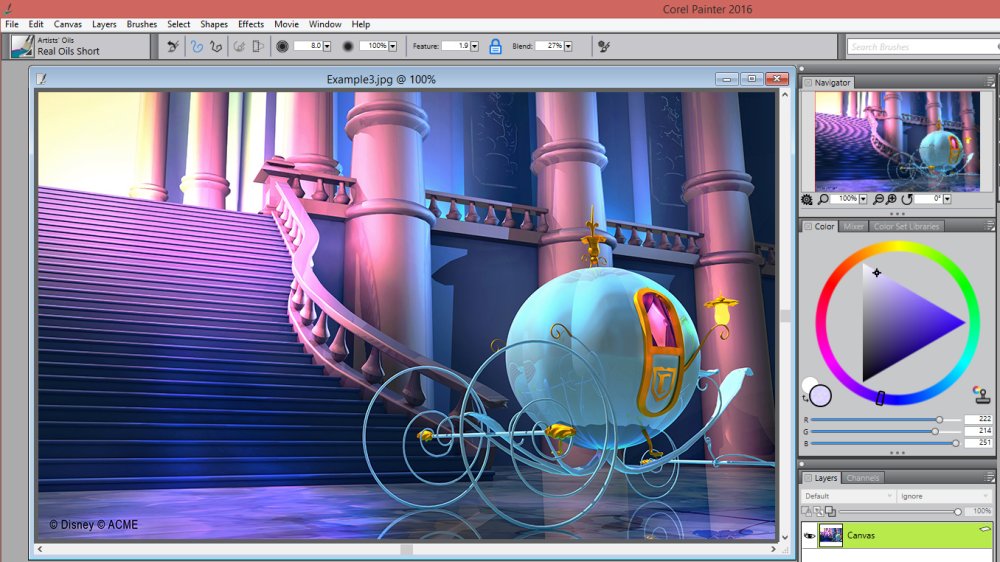Switch to the Channels tab
Viewport: 1000px width, 562px height.
click(x=863, y=478)
